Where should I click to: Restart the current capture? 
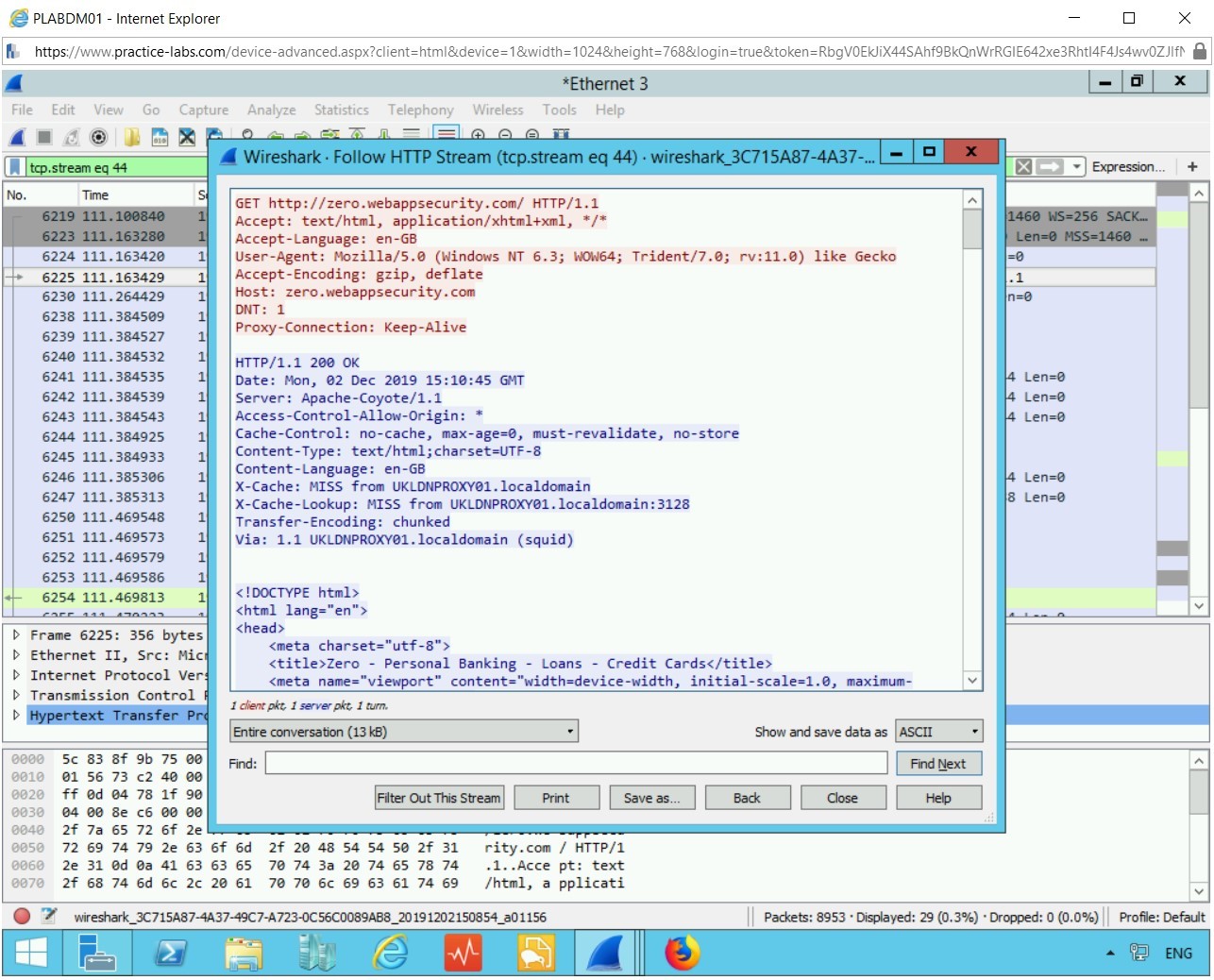pos(72,137)
